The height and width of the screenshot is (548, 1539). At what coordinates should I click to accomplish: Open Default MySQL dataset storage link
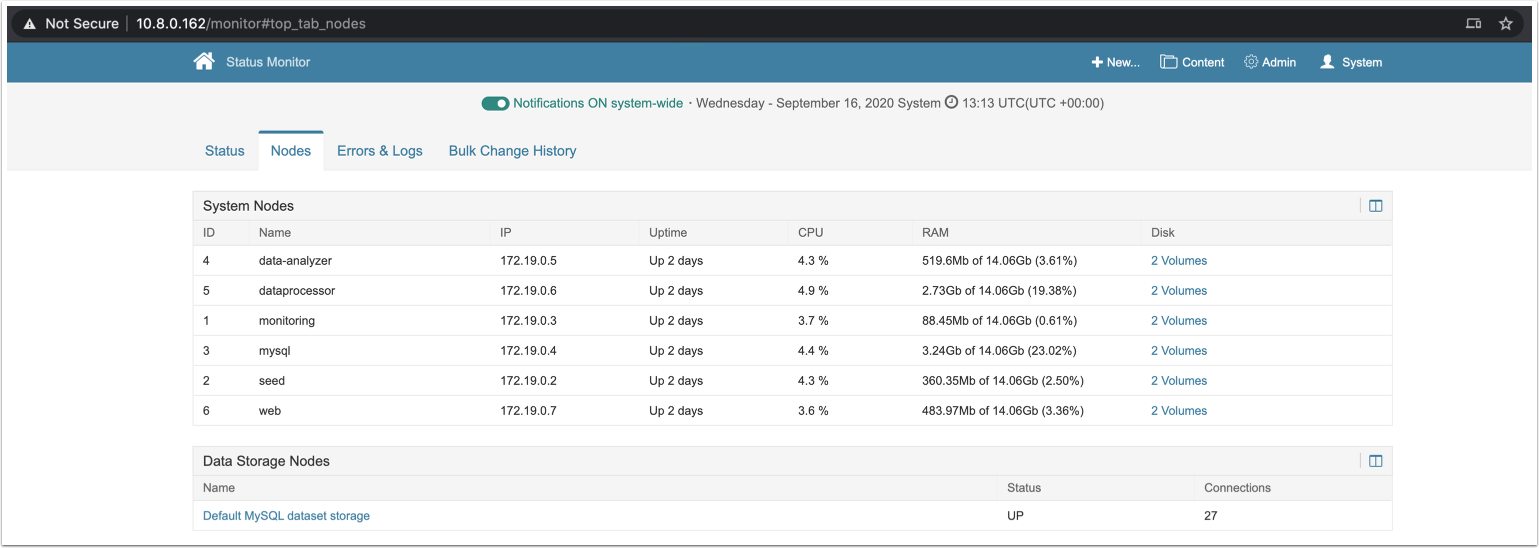tap(286, 516)
